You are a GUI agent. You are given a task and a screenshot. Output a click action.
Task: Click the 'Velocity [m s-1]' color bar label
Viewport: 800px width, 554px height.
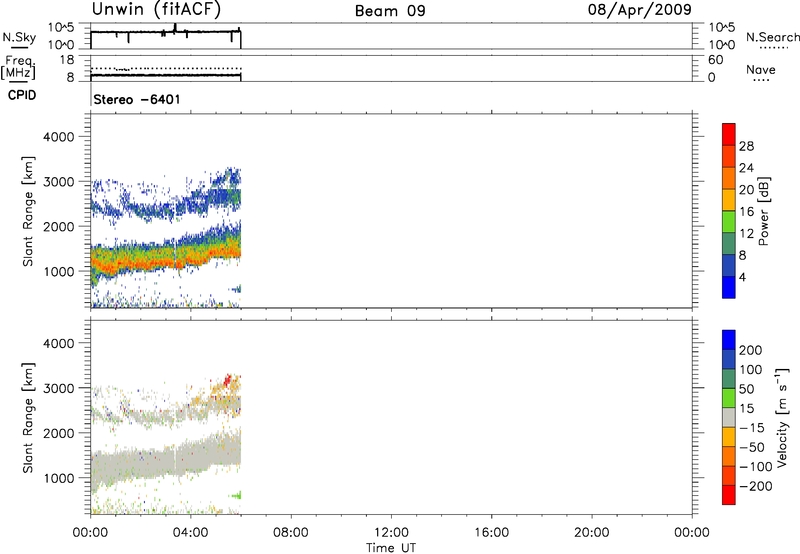783,417
